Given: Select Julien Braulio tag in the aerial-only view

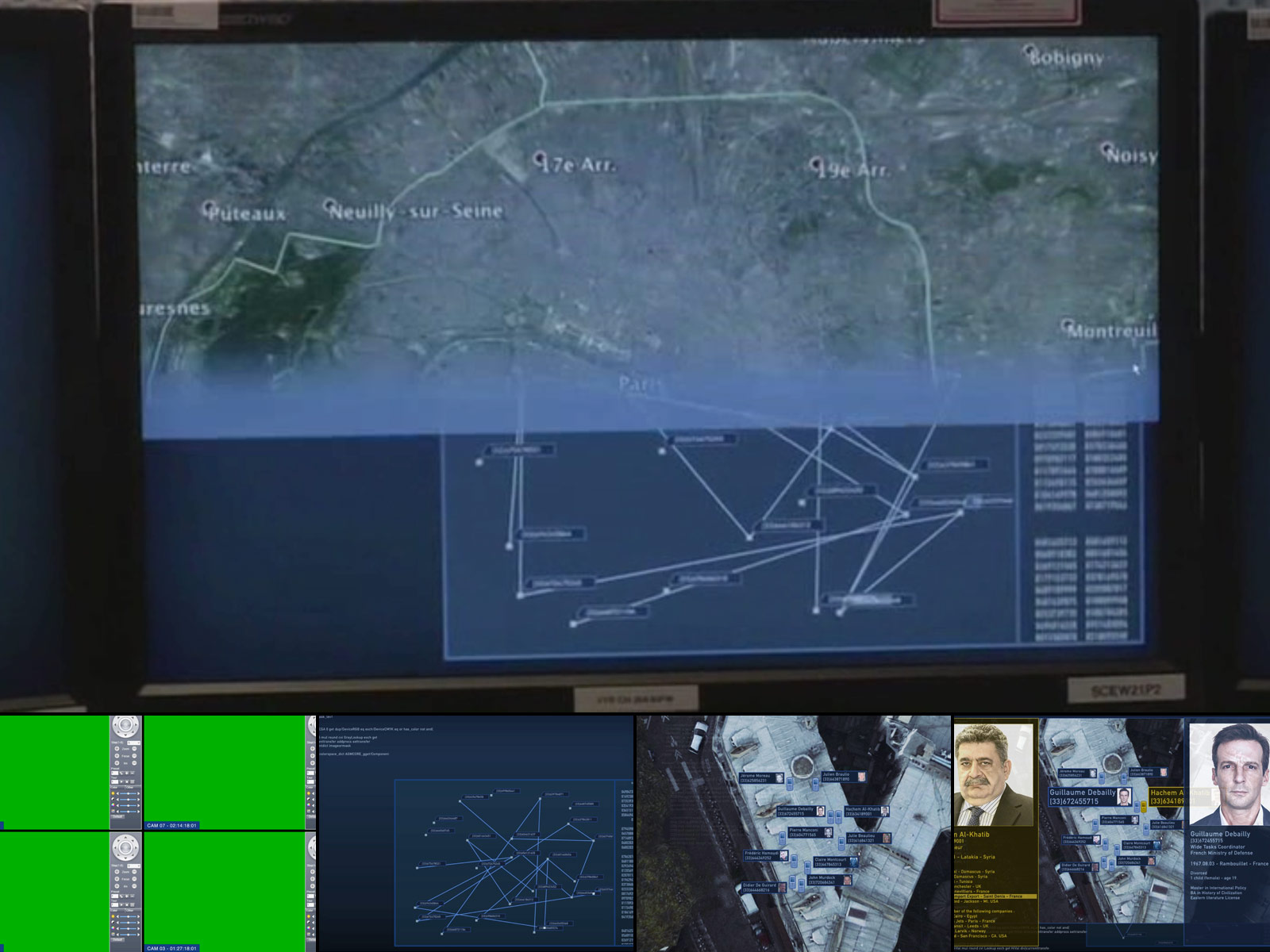Looking at the screenshot, I should point(844,777).
